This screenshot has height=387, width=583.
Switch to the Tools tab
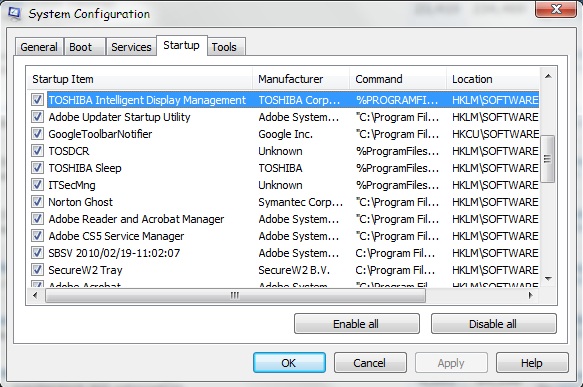(x=226, y=47)
